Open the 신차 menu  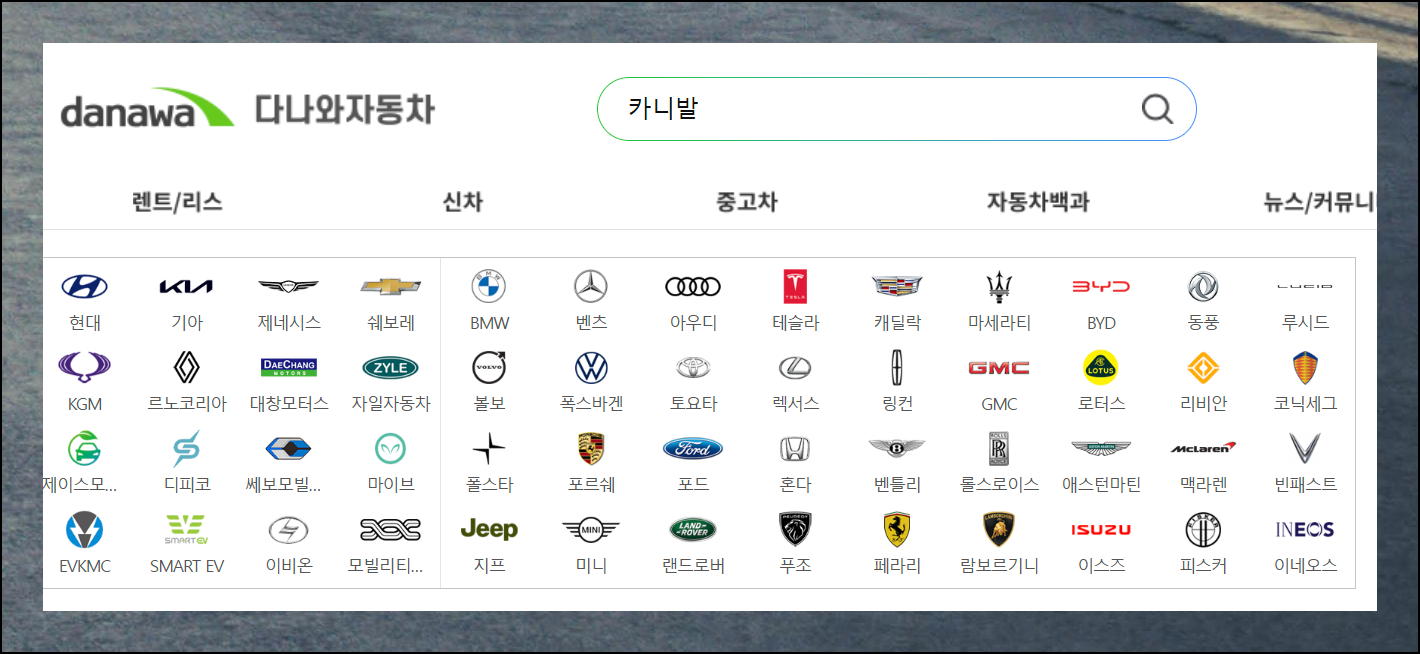pos(463,201)
